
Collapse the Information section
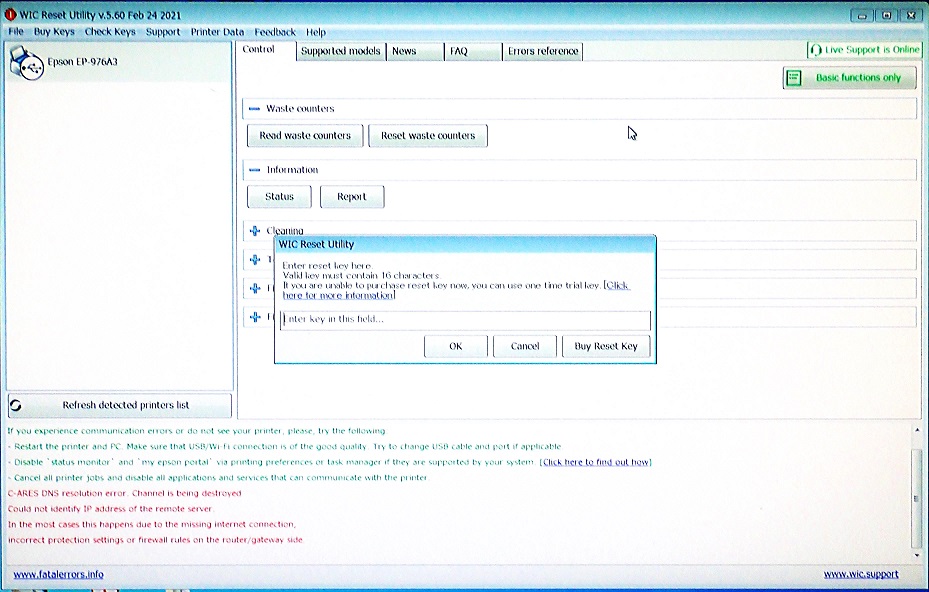[x=254, y=169]
